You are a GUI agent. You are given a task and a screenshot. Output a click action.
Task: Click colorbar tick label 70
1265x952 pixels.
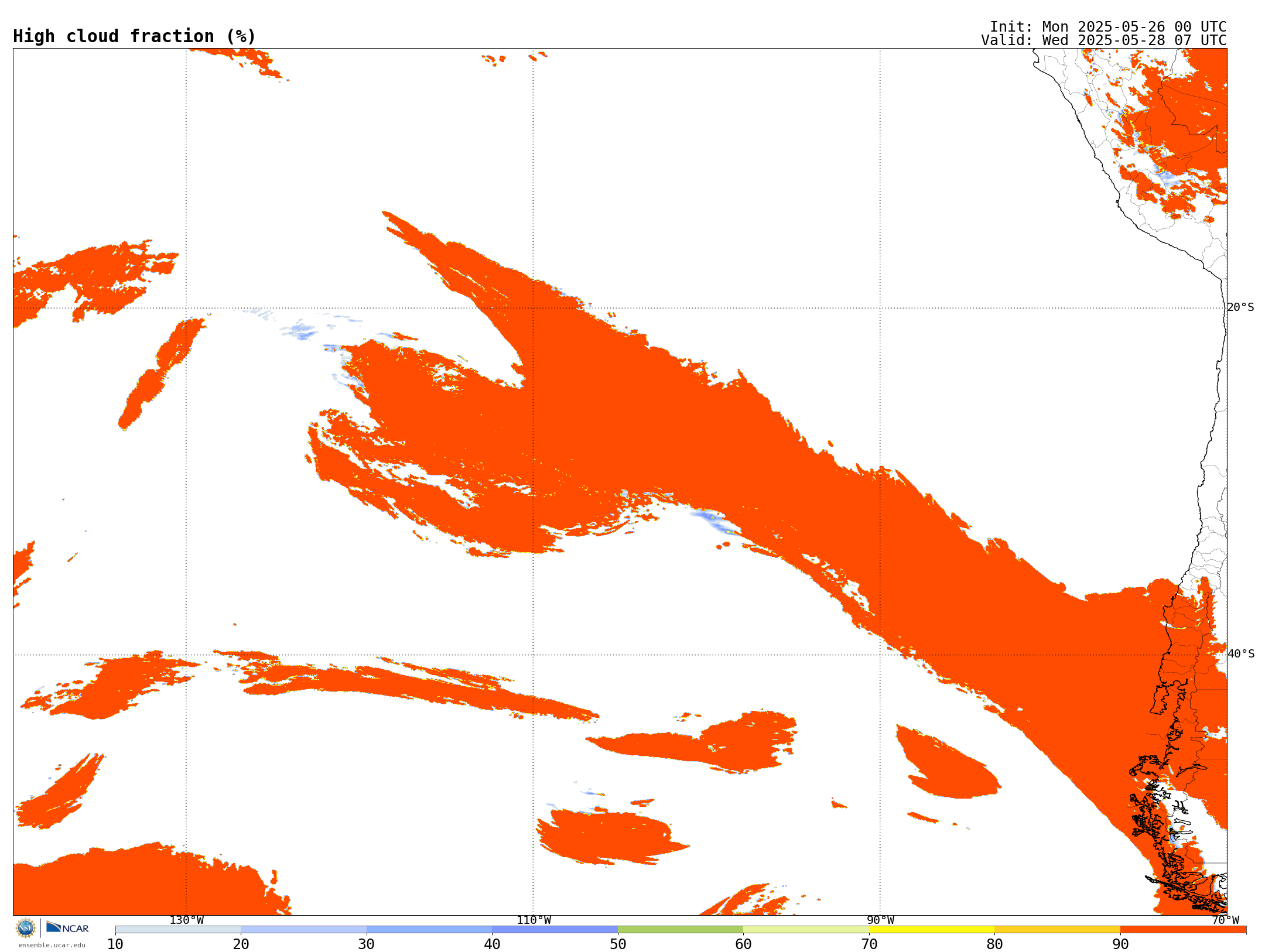tap(869, 944)
